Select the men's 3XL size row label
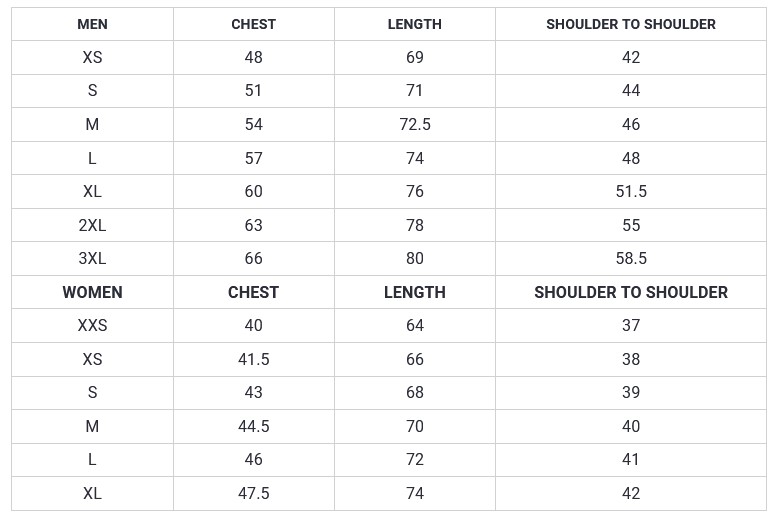Image resolution: width=780 pixels, height=522 pixels. point(93,258)
